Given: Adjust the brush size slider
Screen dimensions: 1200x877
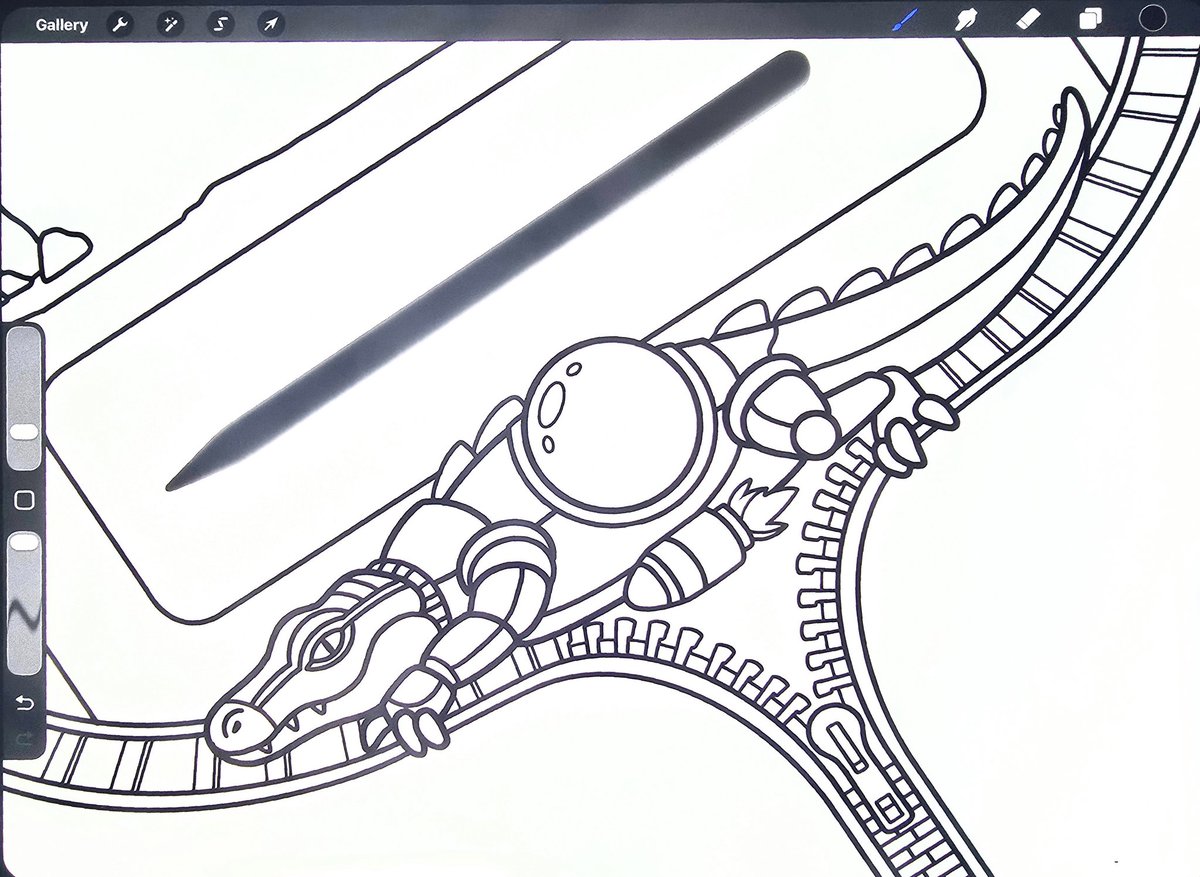Looking at the screenshot, I should [24, 399].
